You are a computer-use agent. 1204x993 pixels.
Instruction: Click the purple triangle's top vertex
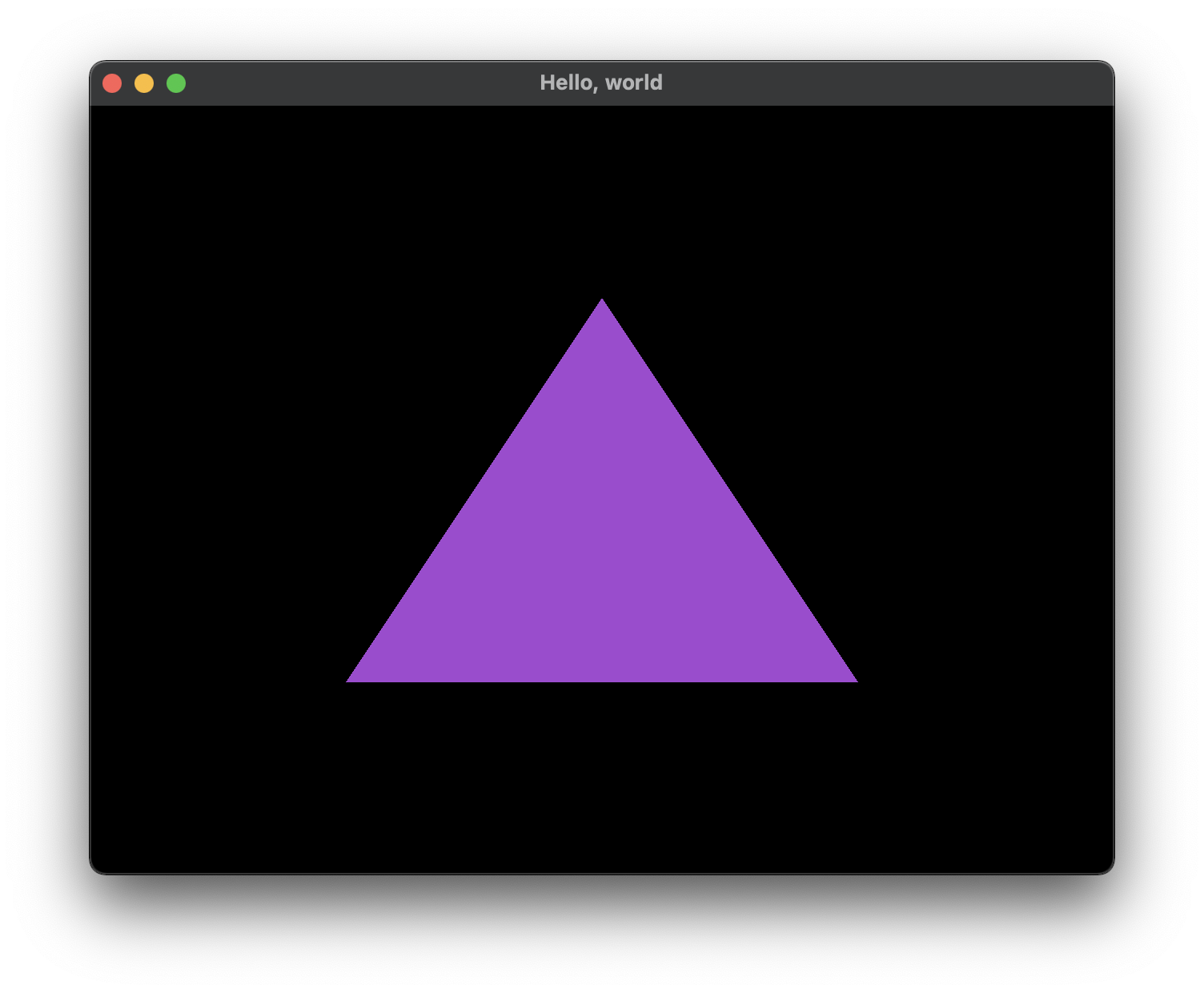pos(601,304)
